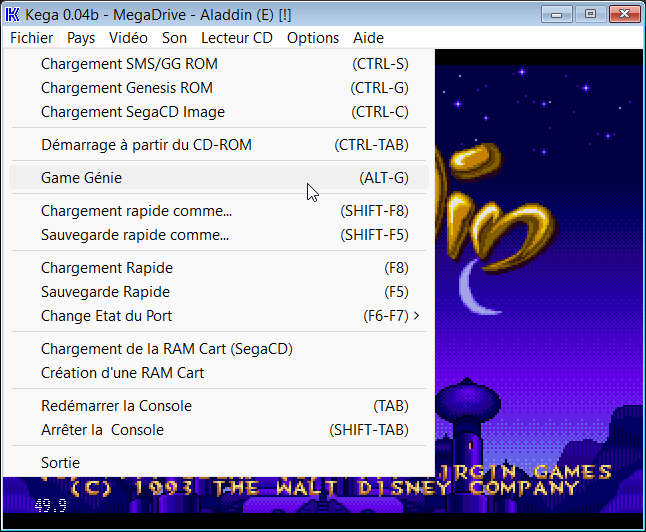Screen dimensions: 646x532
Task: Minimize the Kega window
Action: click(x=557, y=14)
